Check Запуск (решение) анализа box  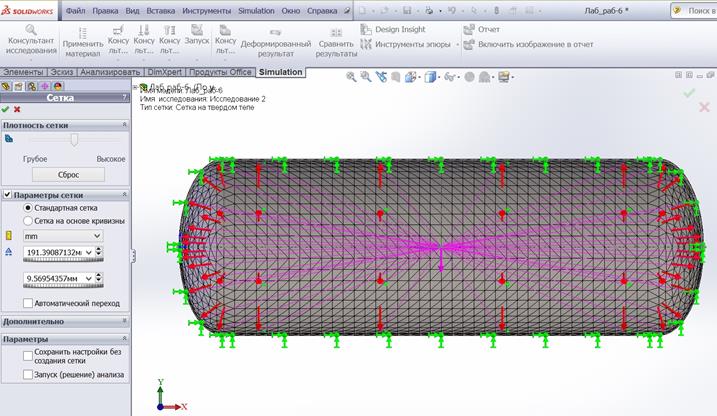(28, 375)
